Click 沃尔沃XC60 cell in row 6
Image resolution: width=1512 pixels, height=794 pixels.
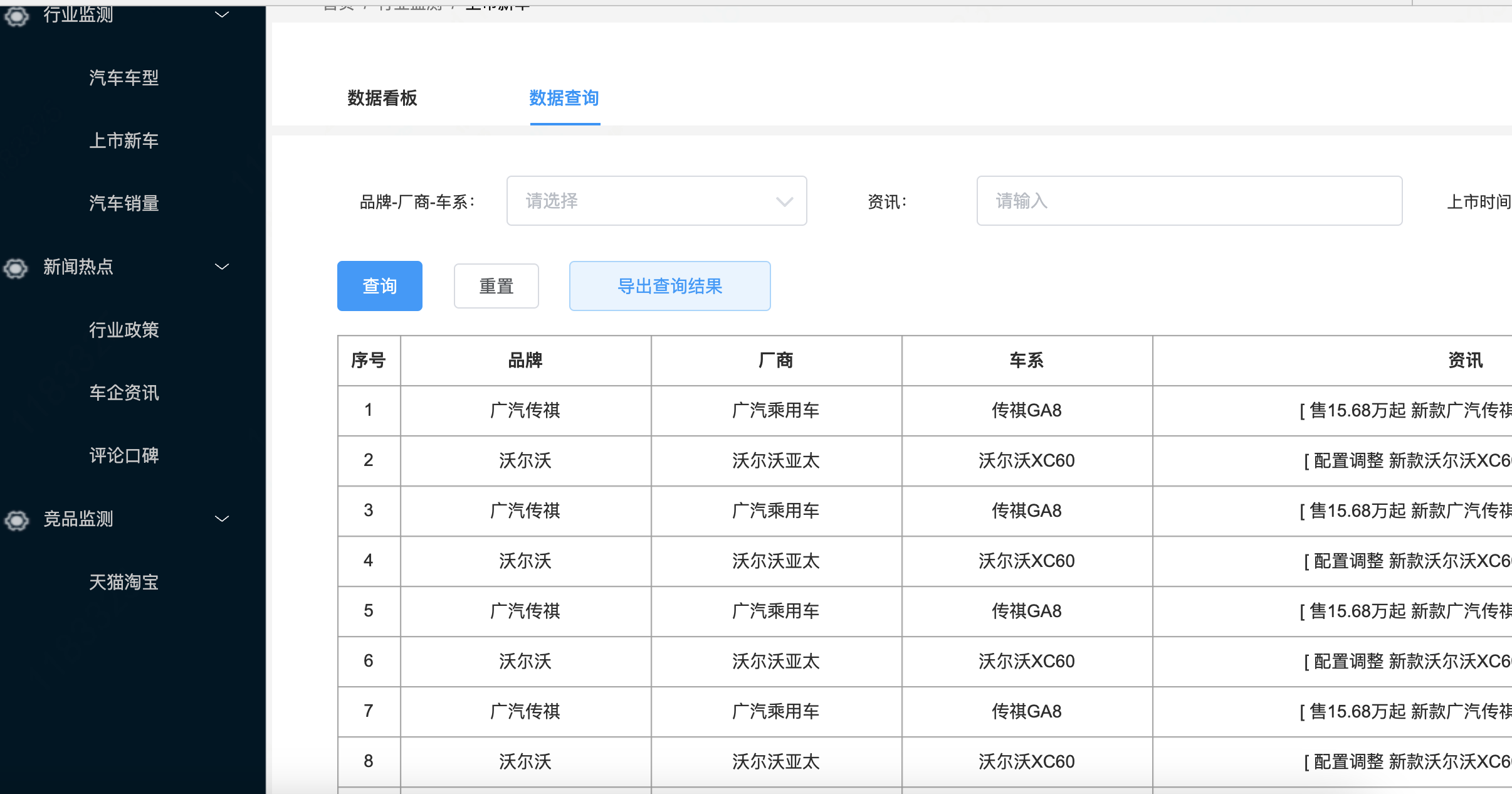[x=1027, y=662]
